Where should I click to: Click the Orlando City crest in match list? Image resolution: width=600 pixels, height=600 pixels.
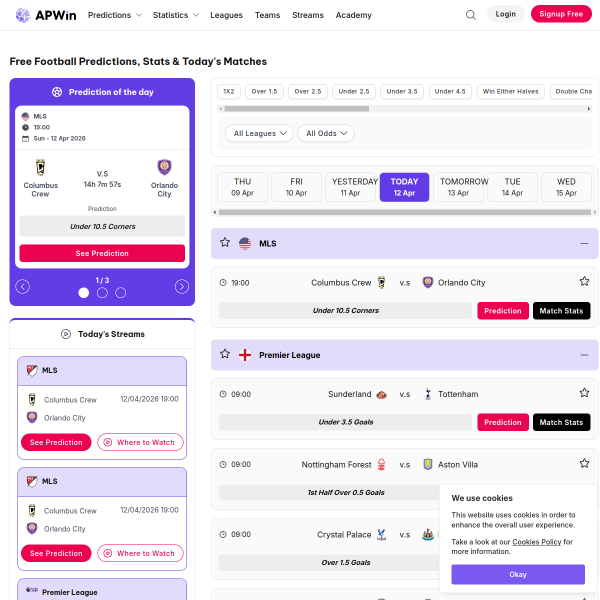(428, 282)
